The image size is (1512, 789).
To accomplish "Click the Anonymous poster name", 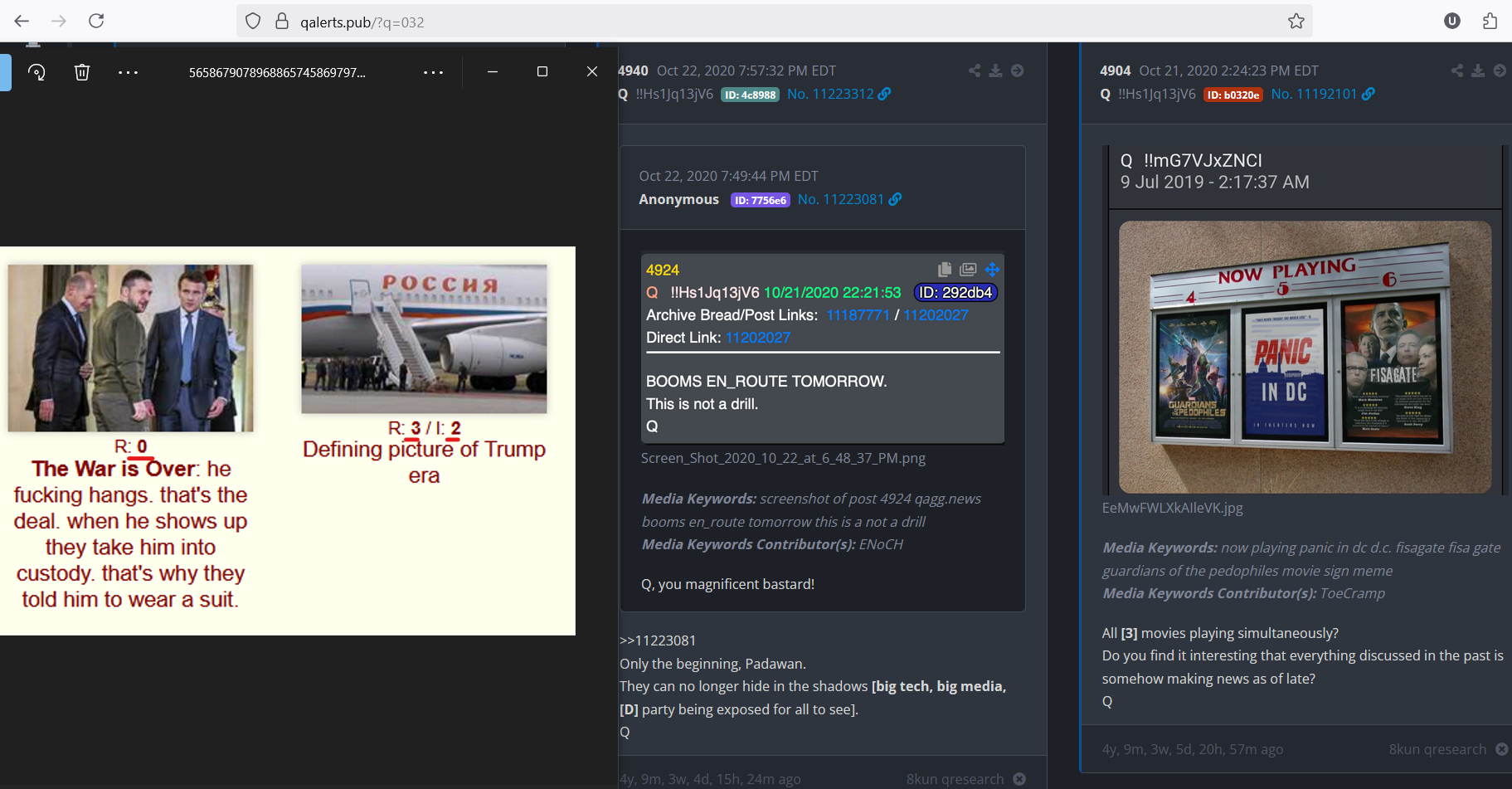I will (x=678, y=199).
